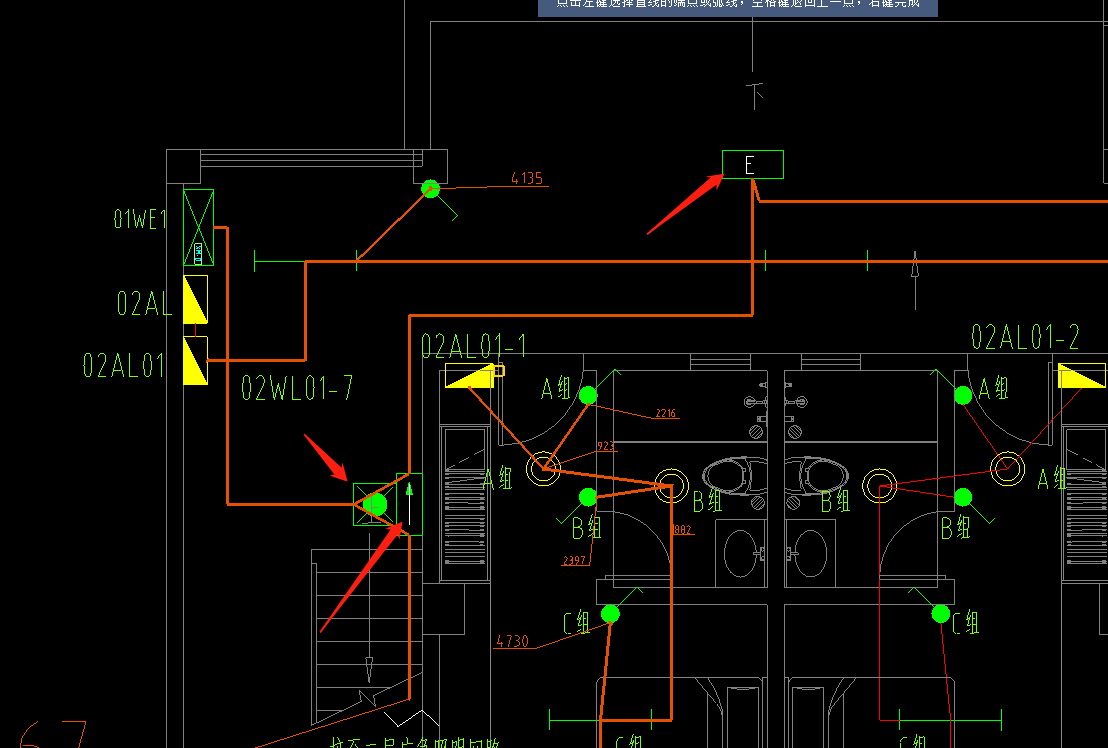Select the 2397 length annotation
Screen dimensions: 1108x748
click(574, 561)
